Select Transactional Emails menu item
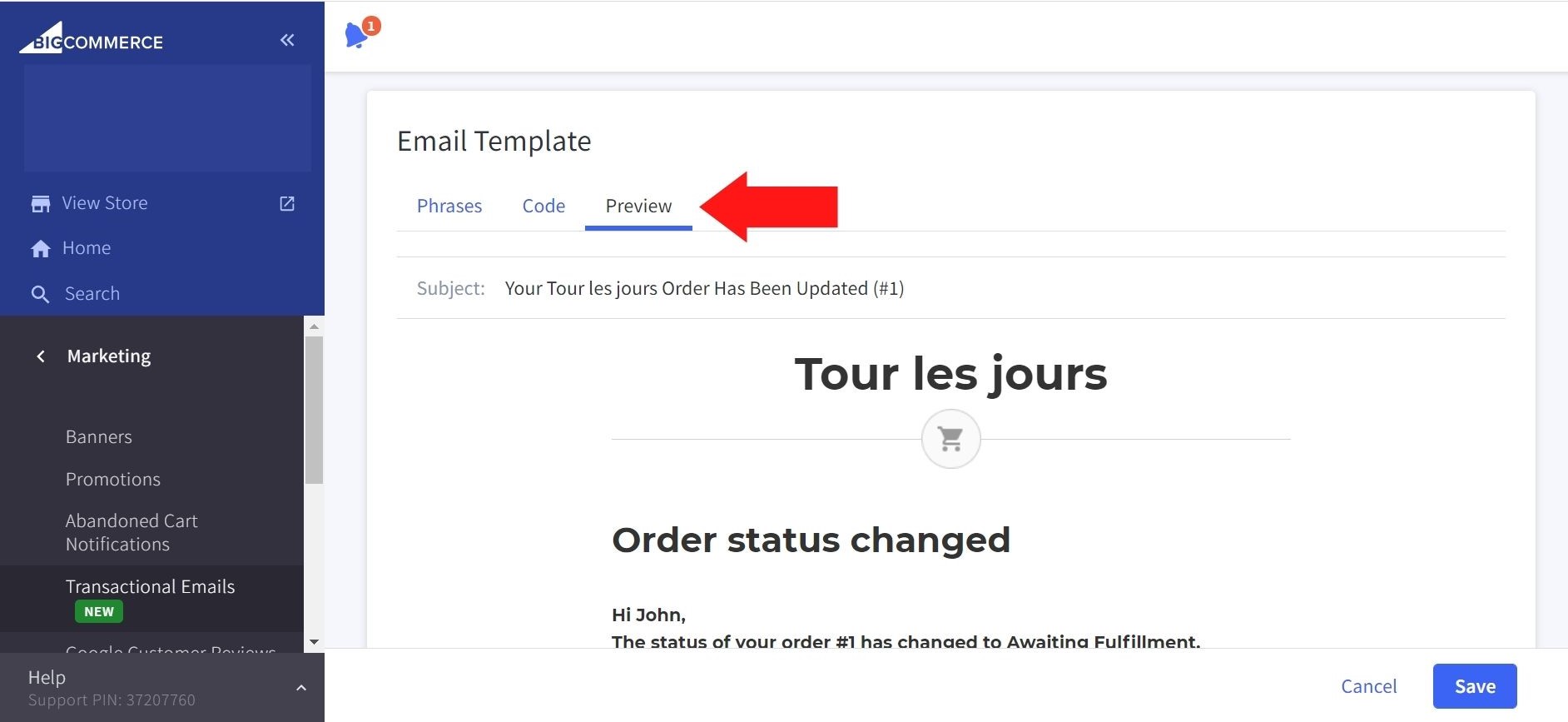 150,587
